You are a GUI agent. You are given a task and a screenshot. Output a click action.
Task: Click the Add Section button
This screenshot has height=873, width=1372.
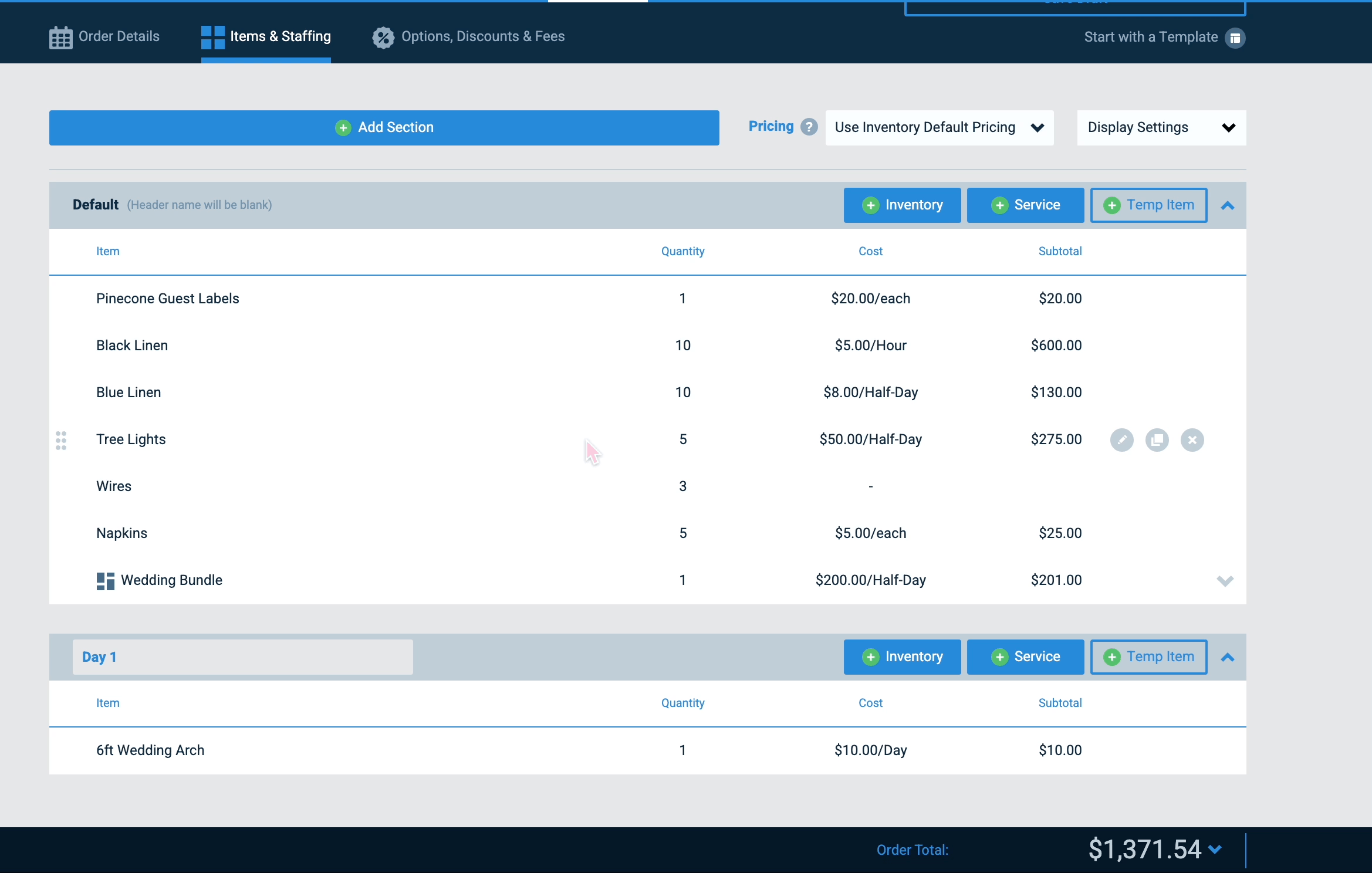(x=384, y=127)
